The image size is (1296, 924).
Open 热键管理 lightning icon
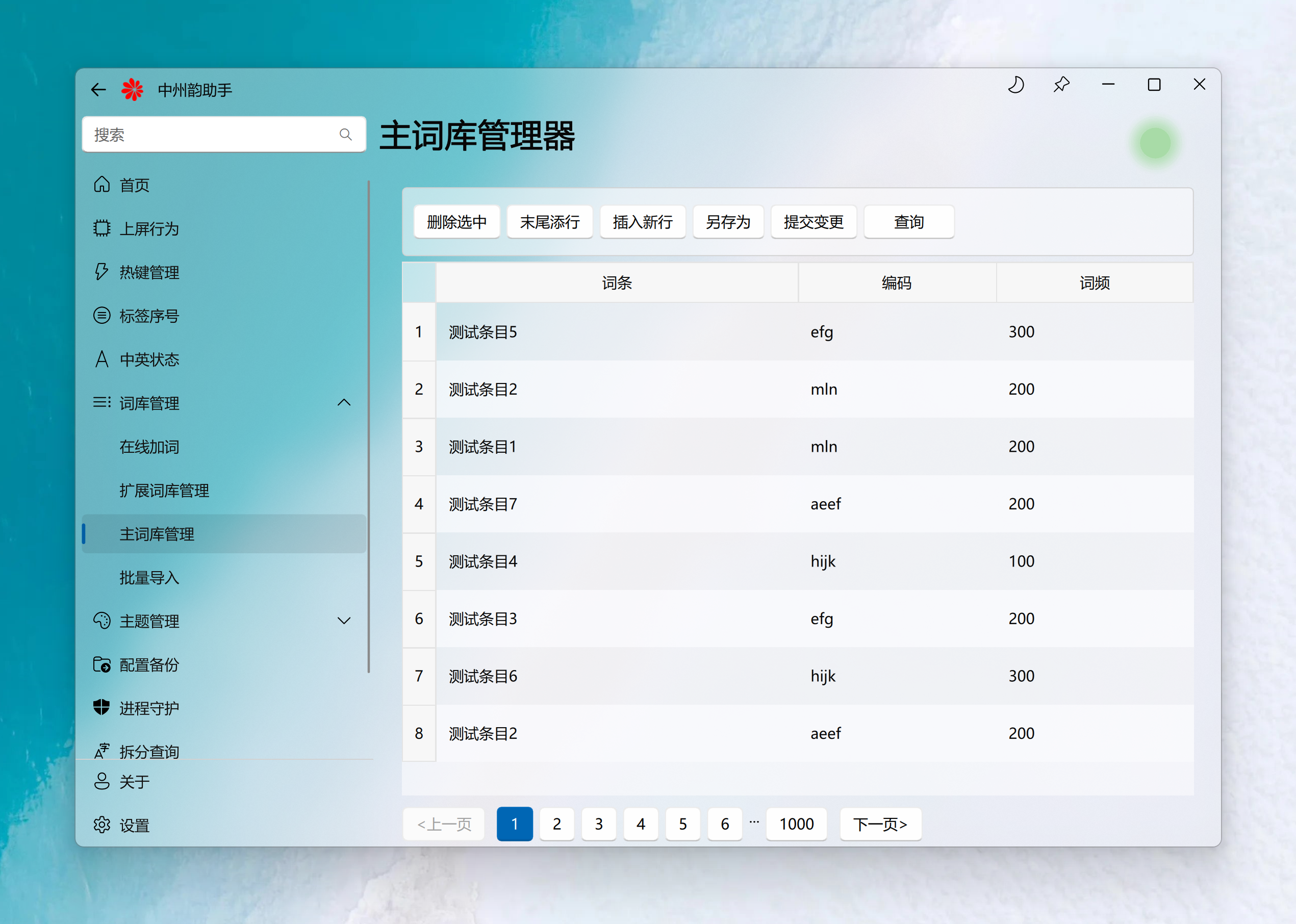(102, 271)
